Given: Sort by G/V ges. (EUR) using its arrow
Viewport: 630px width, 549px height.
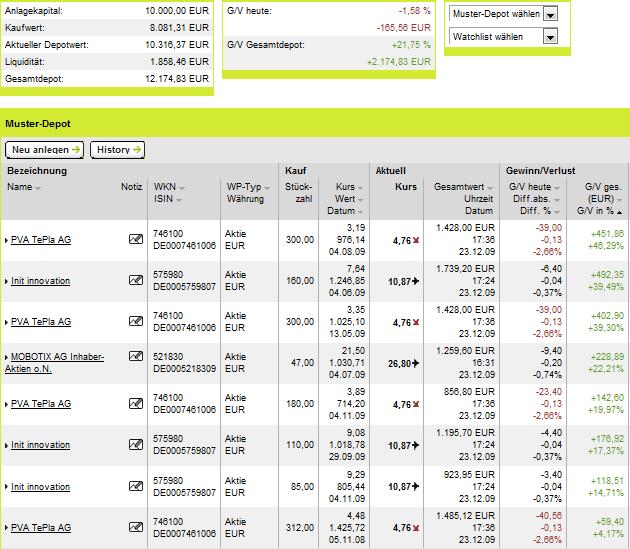Looking at the screenshot, I should point(619,200).
